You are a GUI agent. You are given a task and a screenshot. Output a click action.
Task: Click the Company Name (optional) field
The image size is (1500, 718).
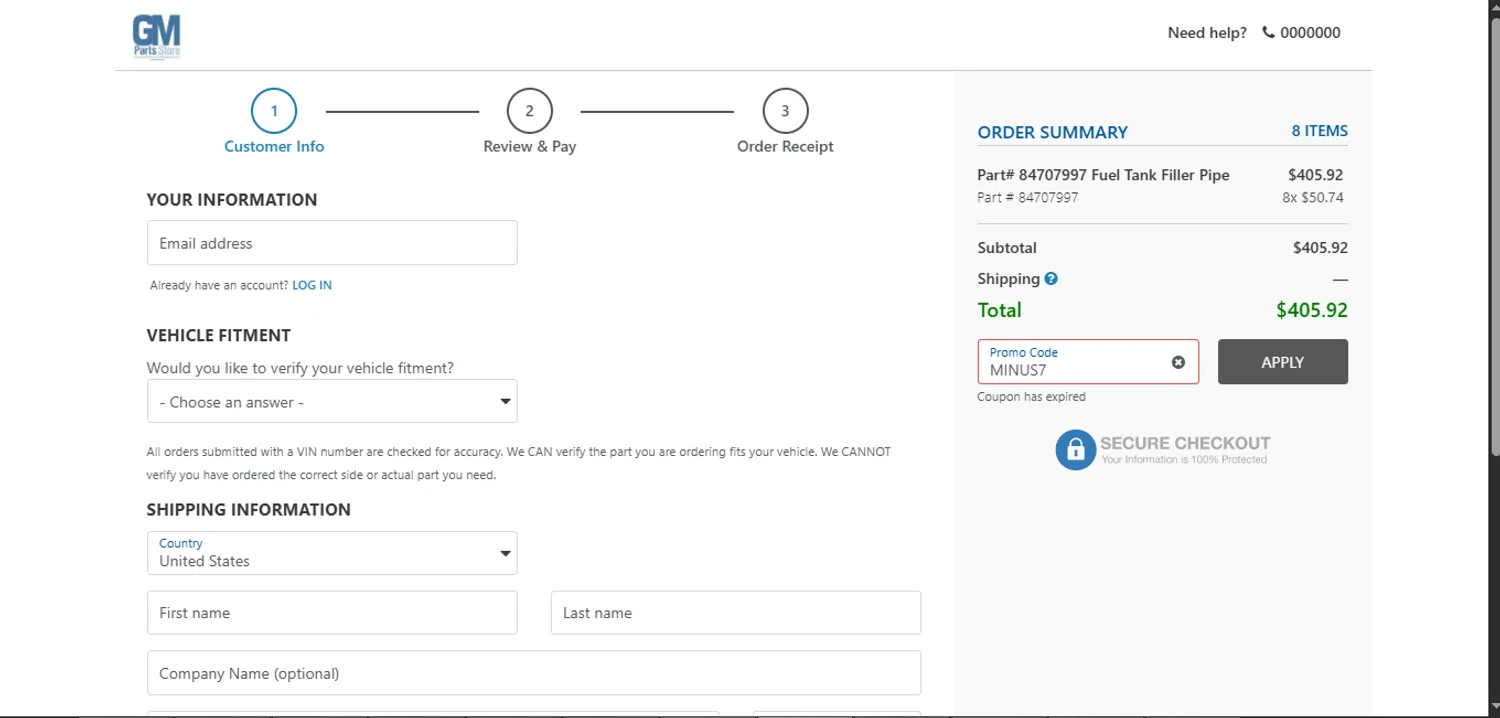click(534, 673)
